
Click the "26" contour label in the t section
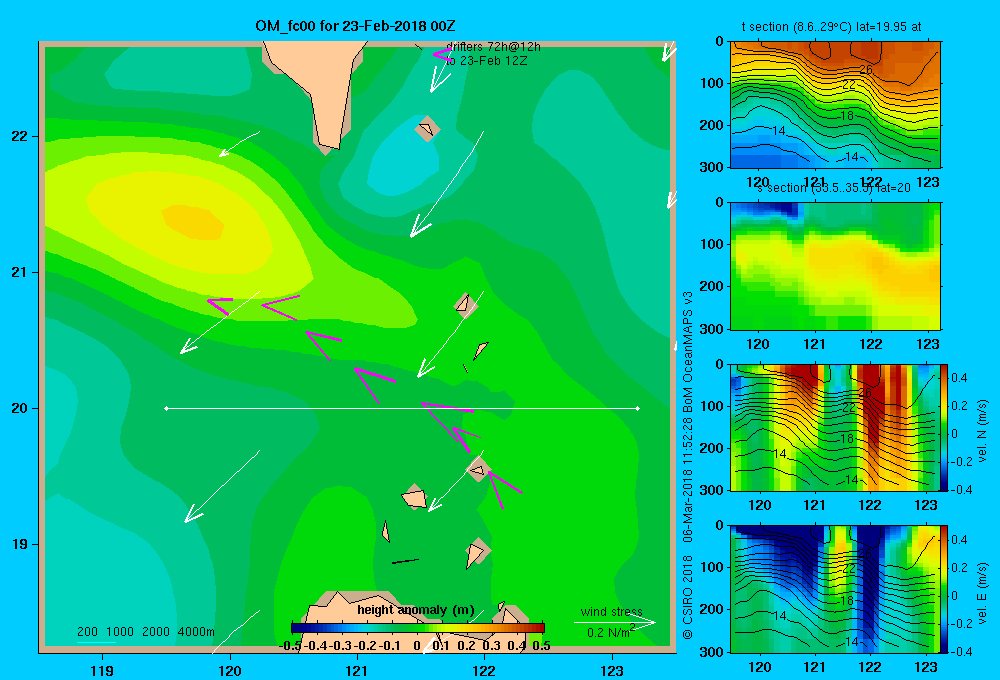866,70
